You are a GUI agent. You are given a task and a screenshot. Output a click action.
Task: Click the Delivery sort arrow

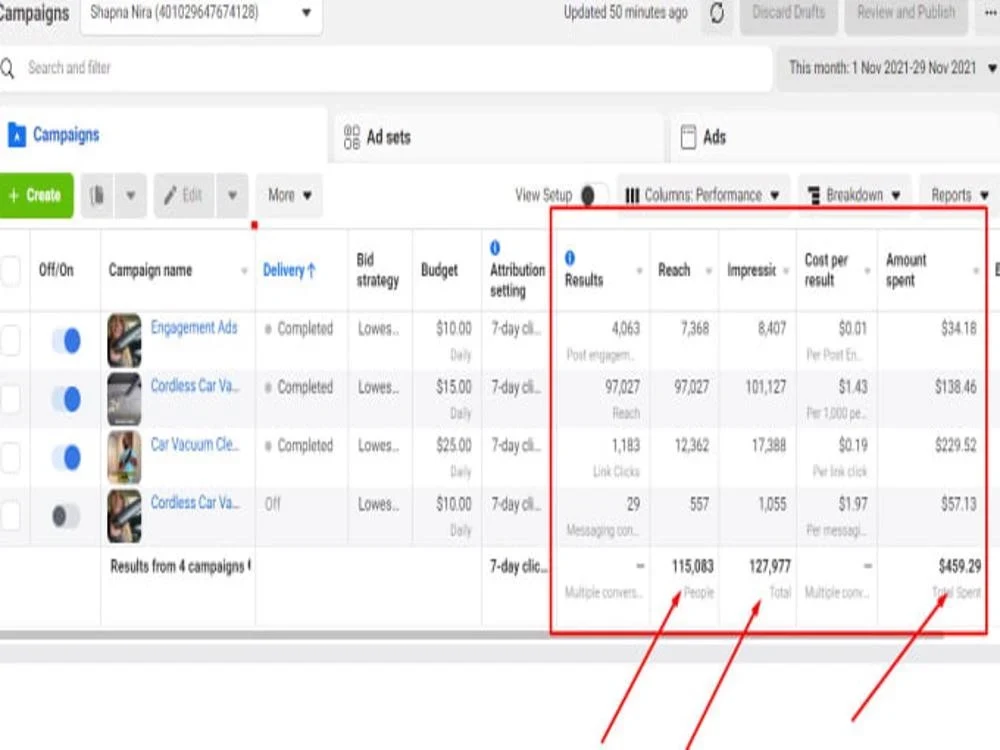311,270
